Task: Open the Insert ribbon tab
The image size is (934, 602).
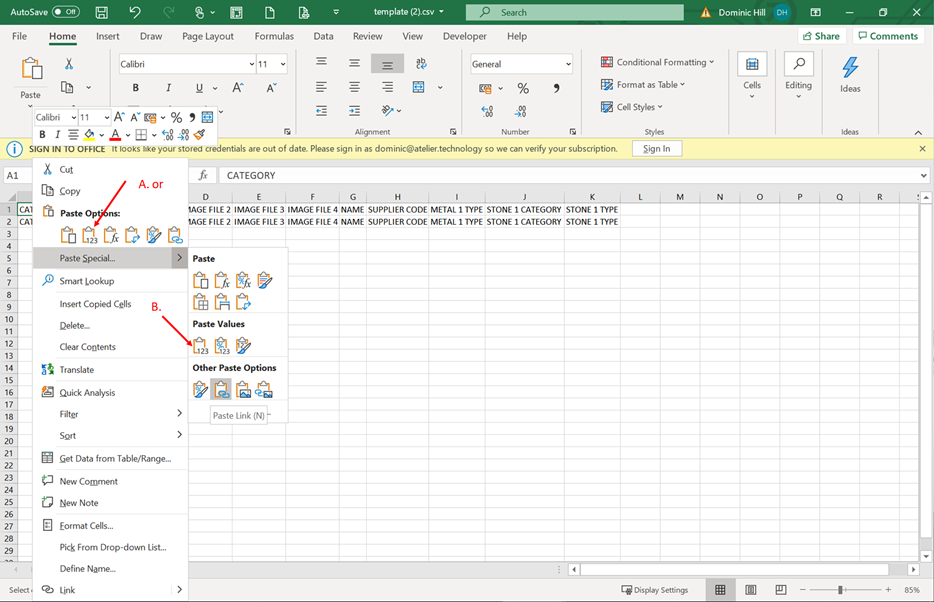Action: tap(108, 36)
